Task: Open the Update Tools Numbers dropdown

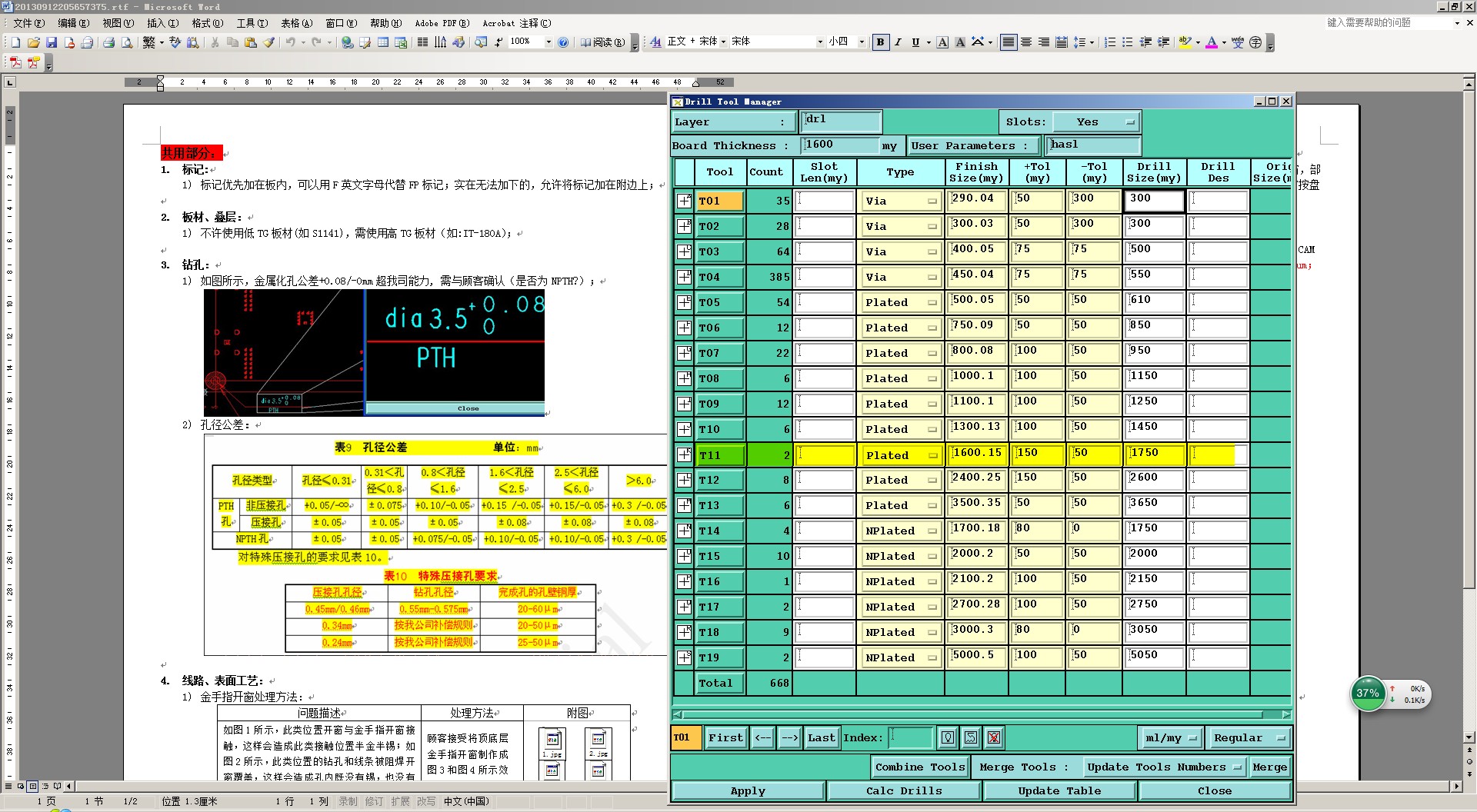Action: [1164, 767]
